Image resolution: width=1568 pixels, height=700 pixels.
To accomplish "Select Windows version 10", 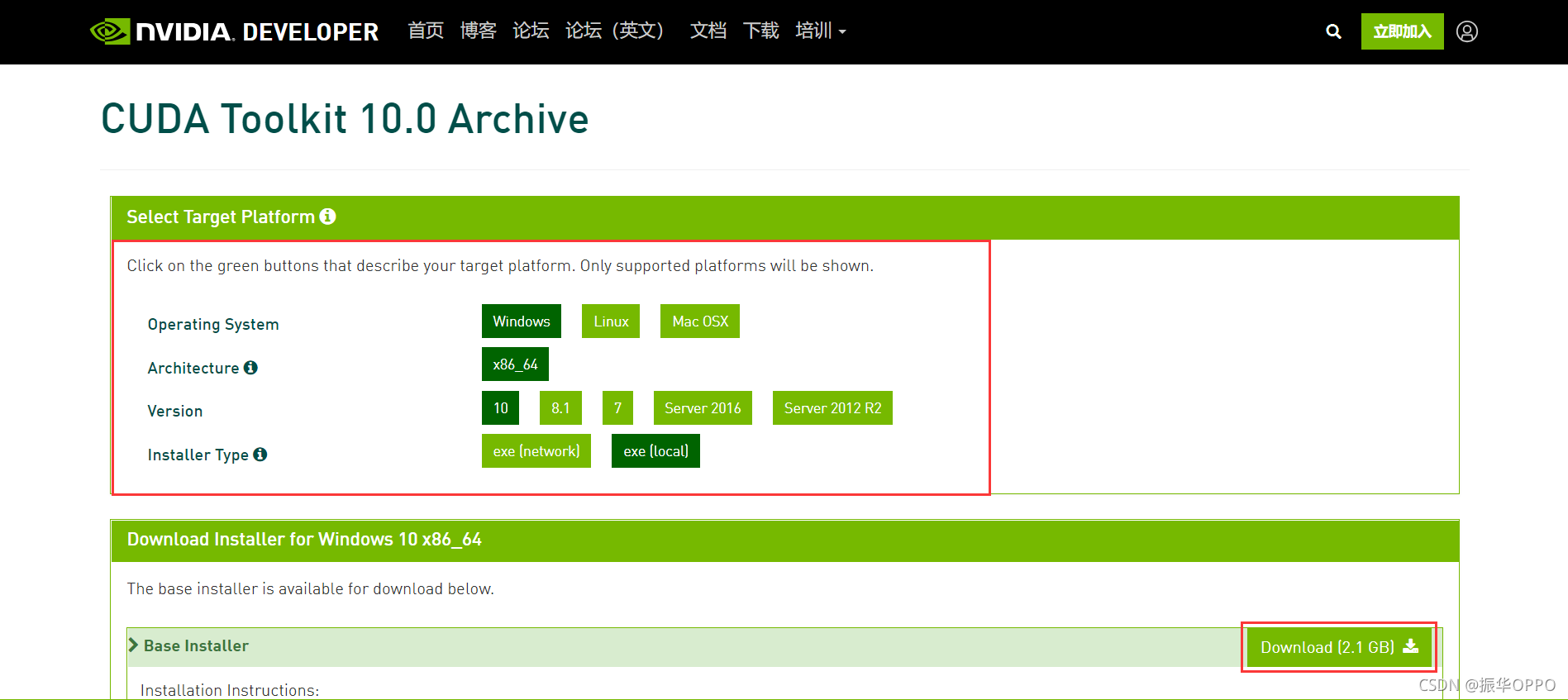I will click(501, 408).
